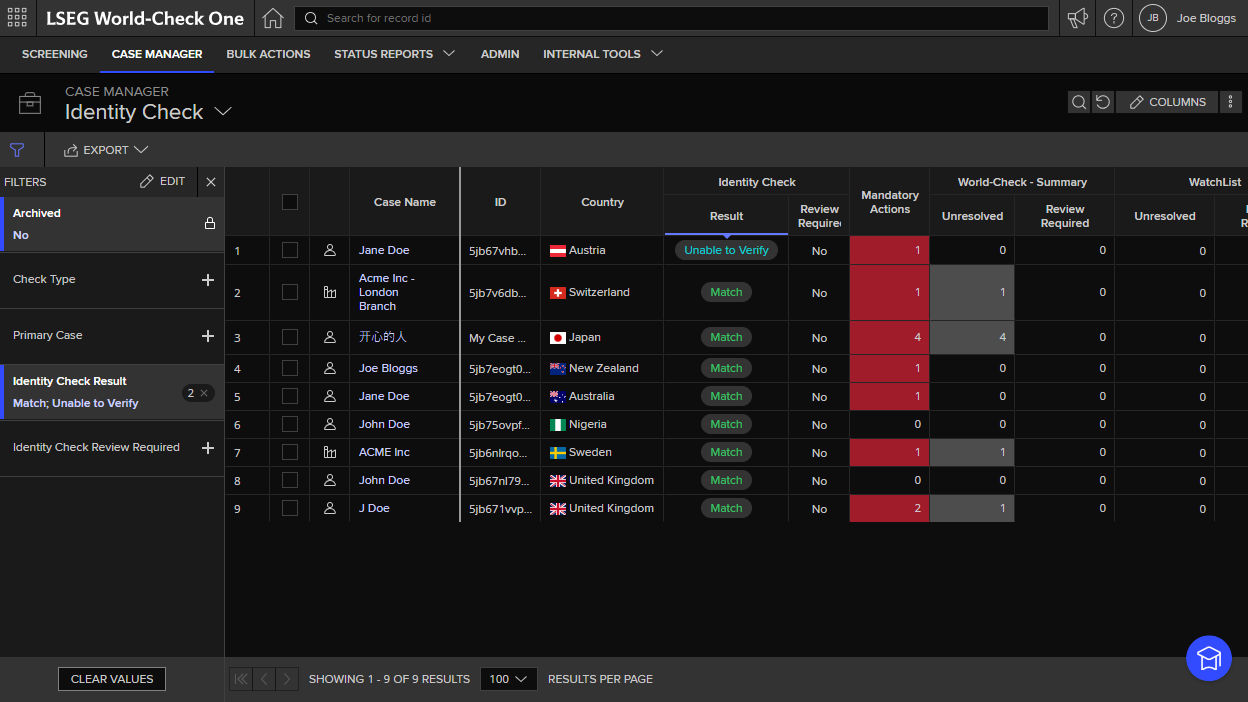Click the organization icon on ACME Inc row
Viewport: 1248px width, 702px height.
click(x=329, y=452)
